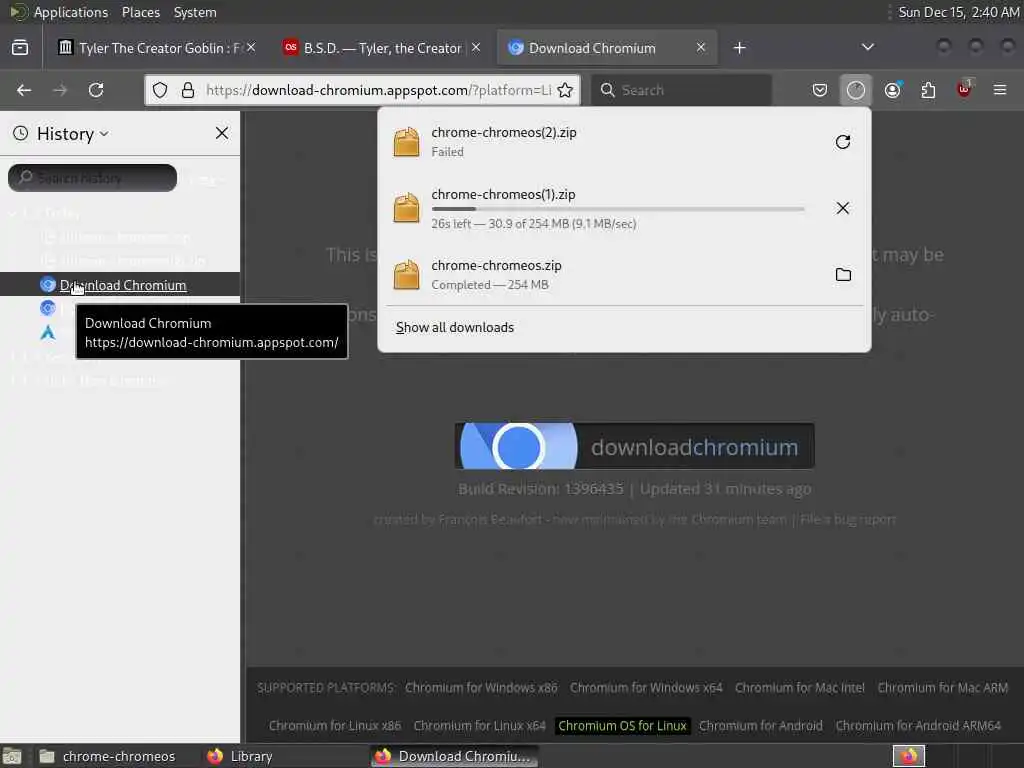1024x768 pixels.
Task: Click Show all downloads
Action: coord(455,327)
